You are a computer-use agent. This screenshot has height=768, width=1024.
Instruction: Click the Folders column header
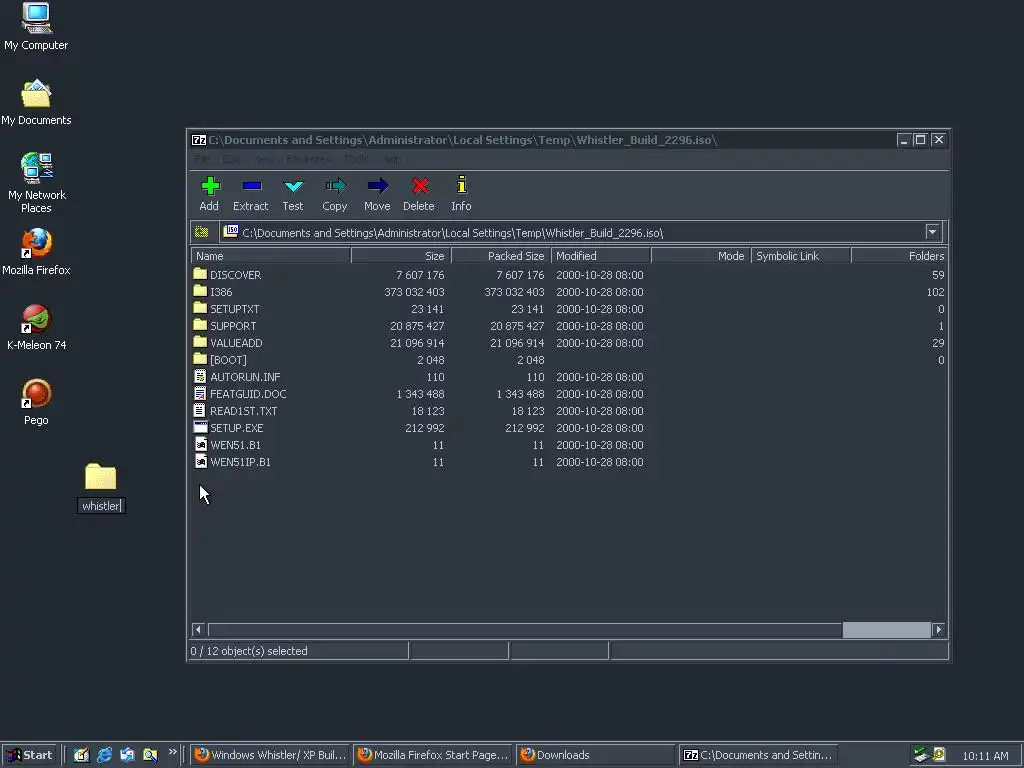(899, 256)
